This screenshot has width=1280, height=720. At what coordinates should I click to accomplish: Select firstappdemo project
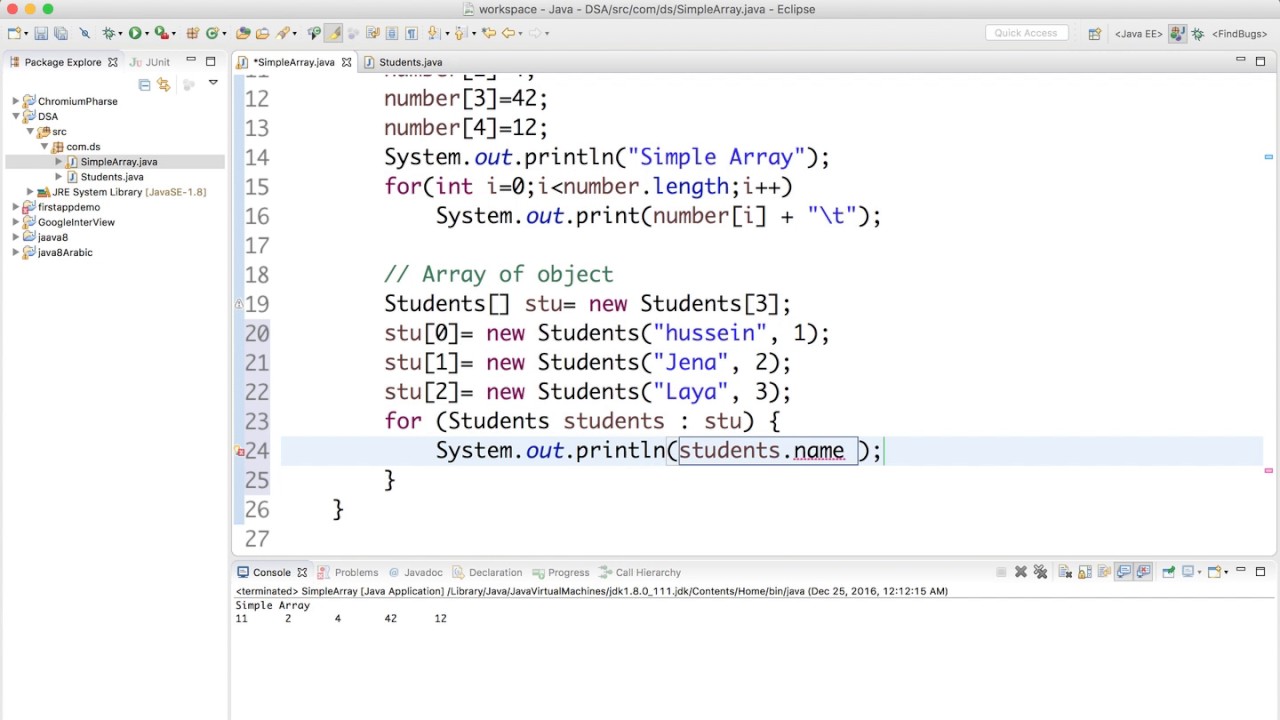coord(68,207)
